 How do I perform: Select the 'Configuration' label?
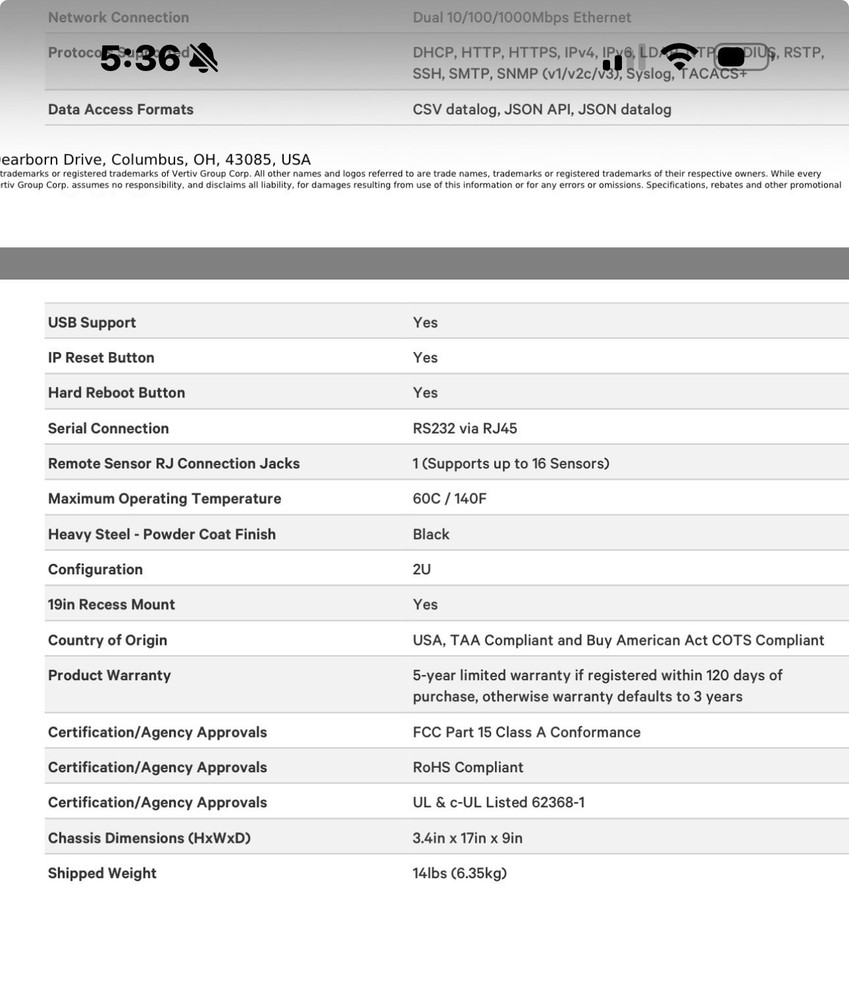pyautogui.click(x=95, y=569)
